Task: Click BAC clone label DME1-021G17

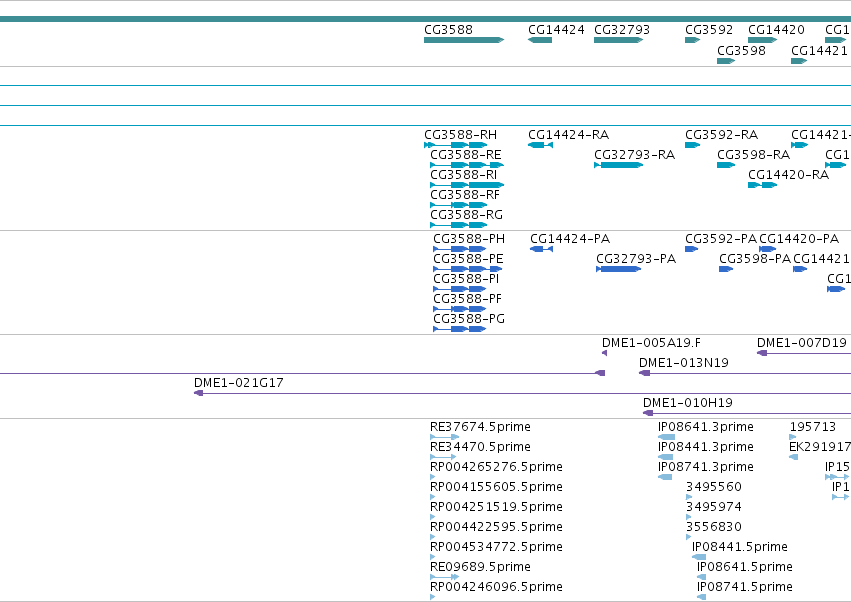Action: point(239,383)
